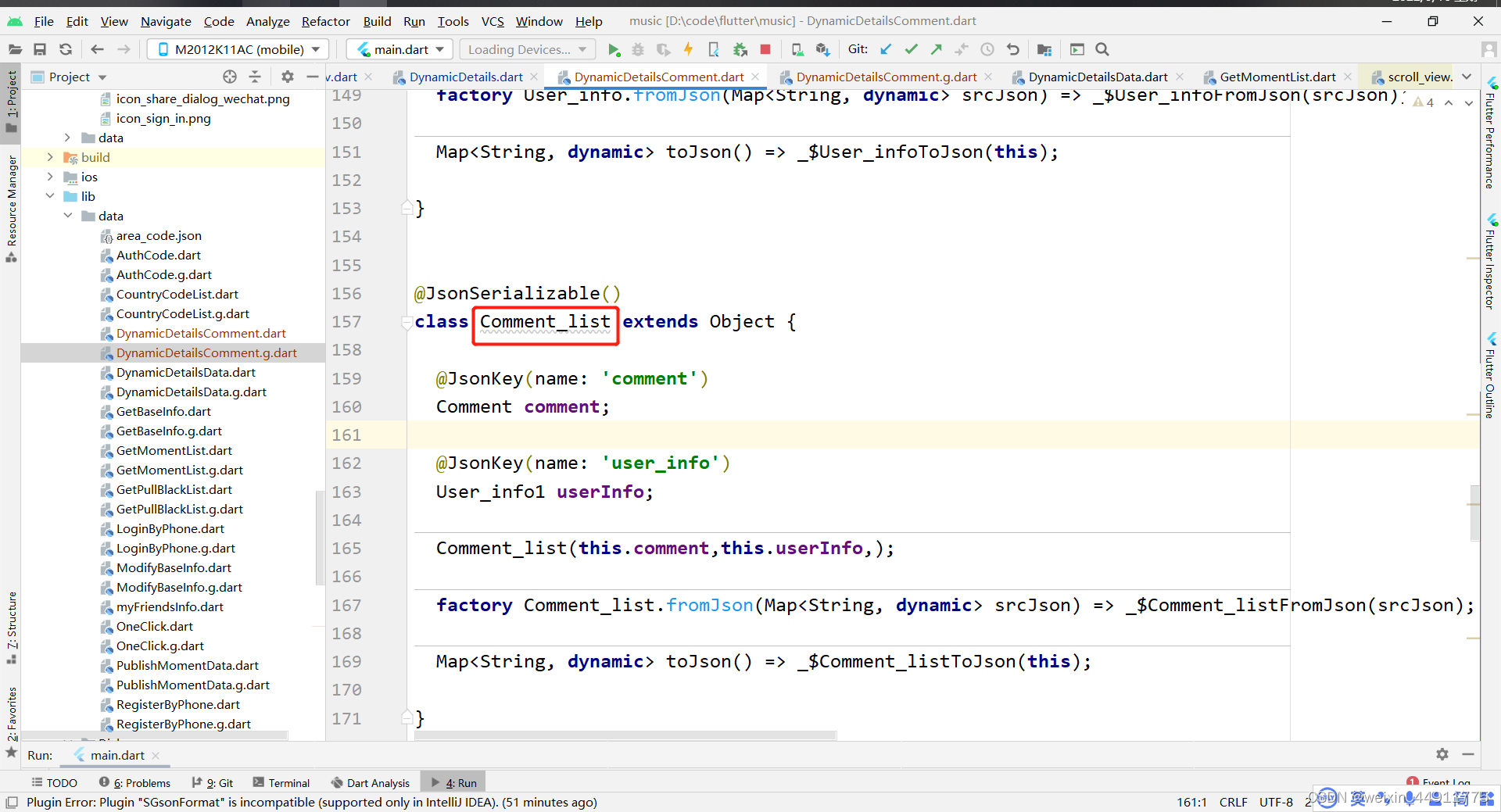Collapse all in the Project panel
This screenshot has height=812, width=1501.
255,77
